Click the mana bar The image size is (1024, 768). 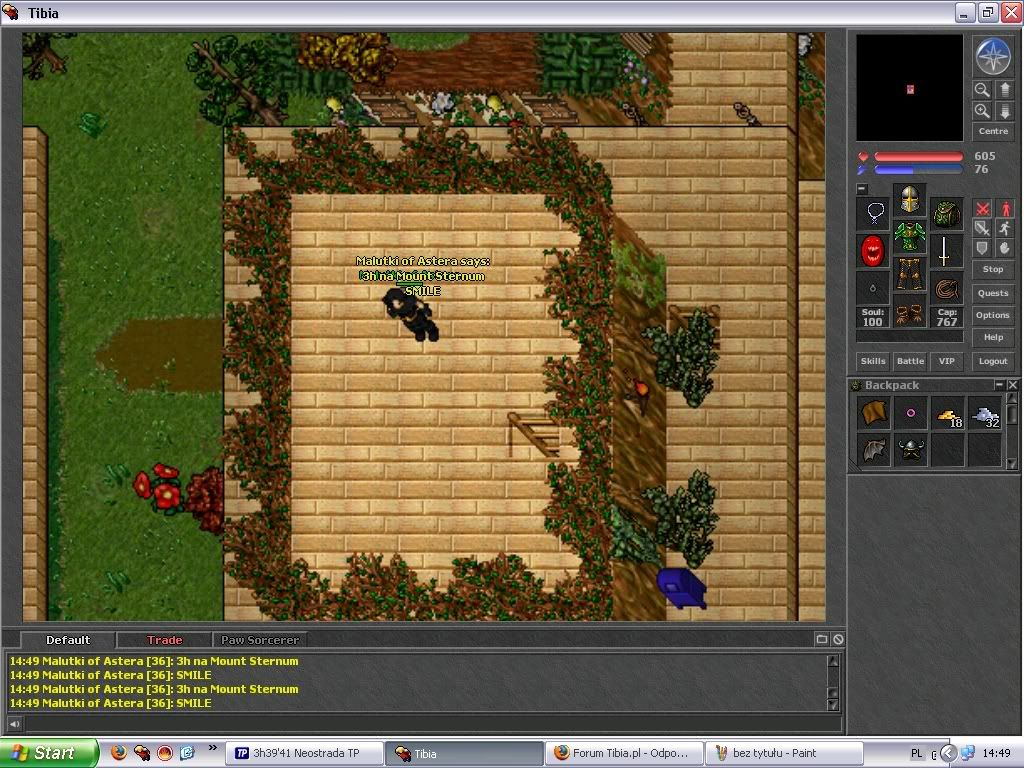[x=918, y=170]
